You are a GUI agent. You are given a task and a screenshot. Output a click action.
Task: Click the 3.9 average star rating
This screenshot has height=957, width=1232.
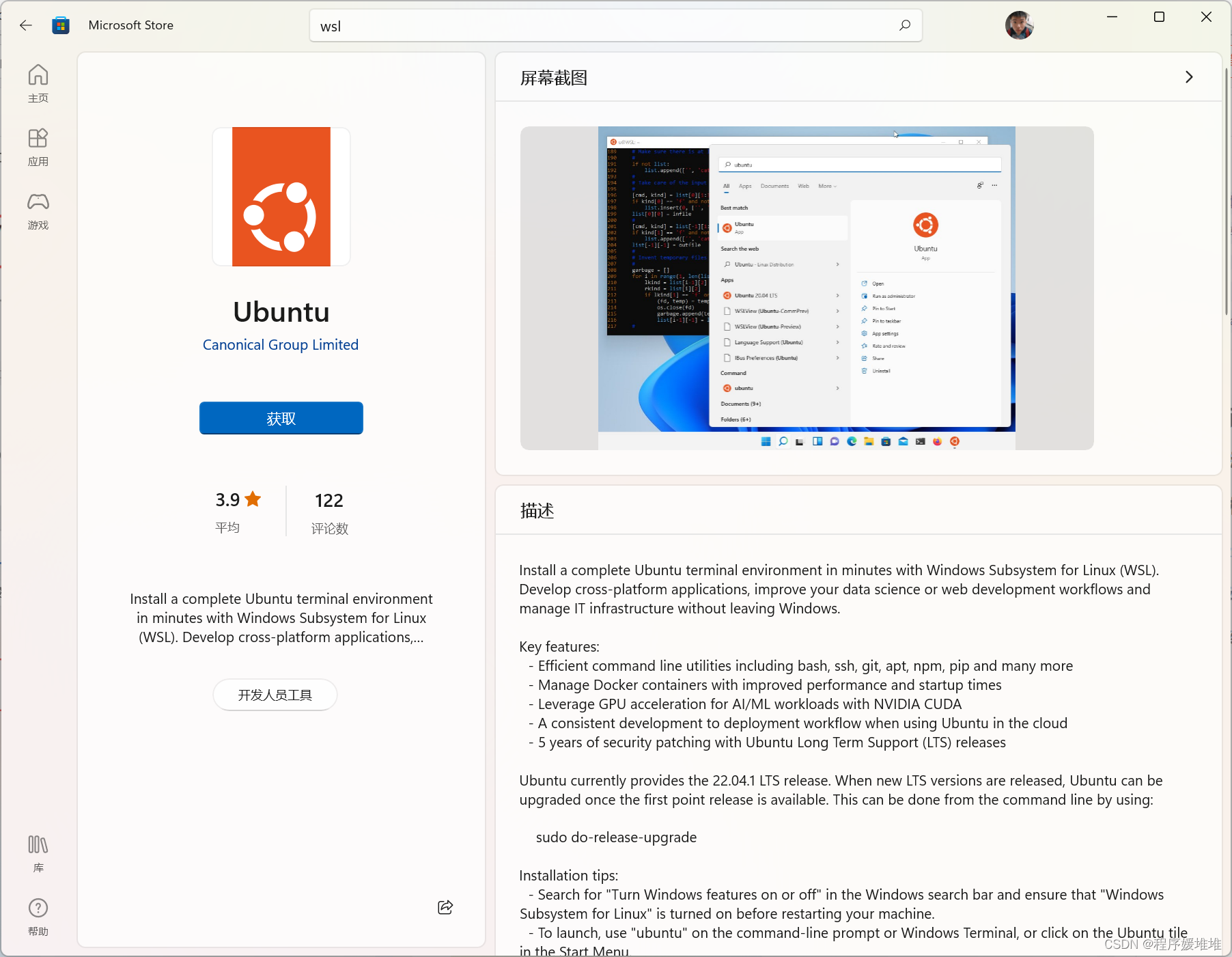[x=238, y=510]
